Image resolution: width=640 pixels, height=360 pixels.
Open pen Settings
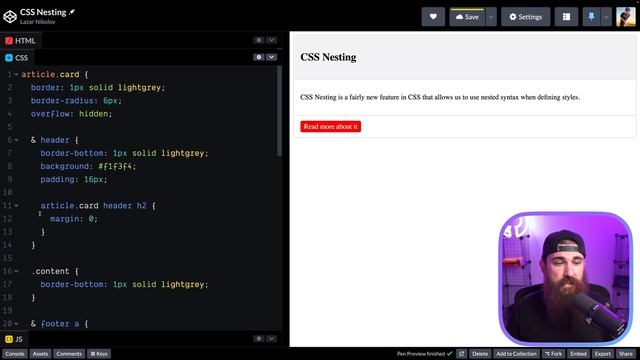(526, 17)
